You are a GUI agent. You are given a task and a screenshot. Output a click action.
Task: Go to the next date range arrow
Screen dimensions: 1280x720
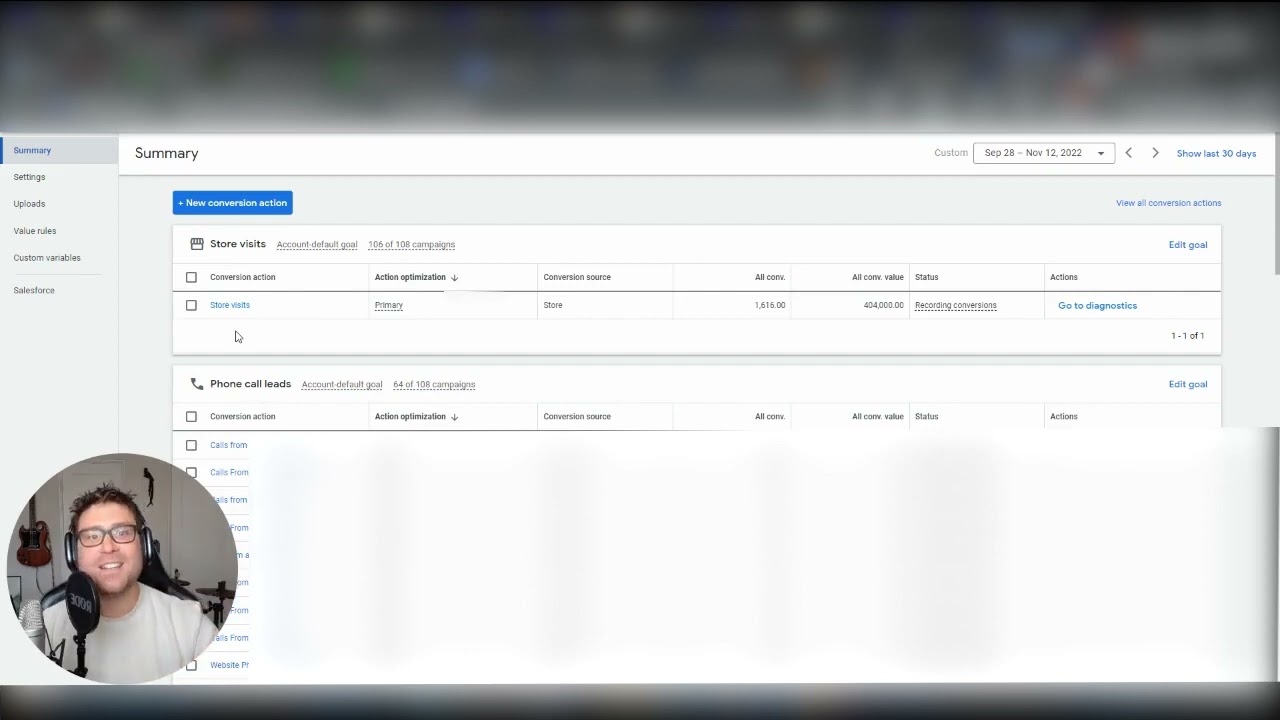pyautogui.click(x=1155, y=153)
